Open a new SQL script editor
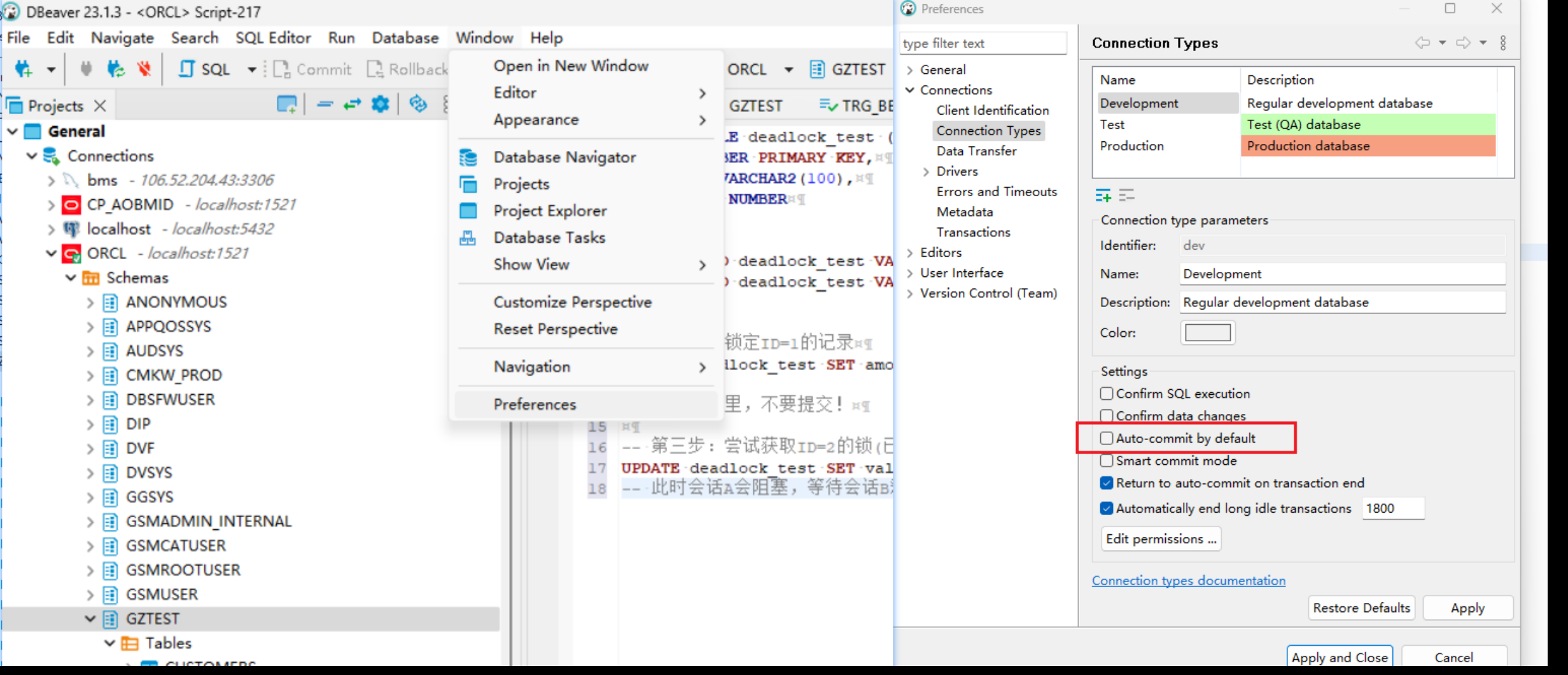 (x=204, y=69)
